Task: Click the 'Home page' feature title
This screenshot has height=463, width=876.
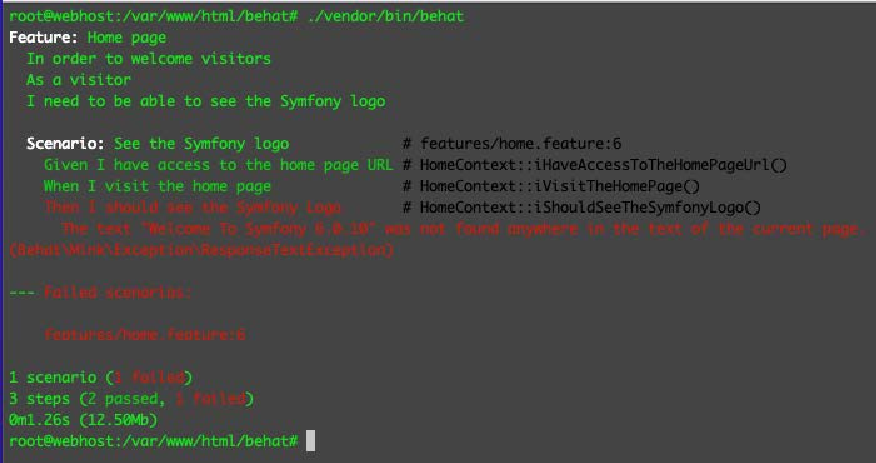Action: point(127,38)
